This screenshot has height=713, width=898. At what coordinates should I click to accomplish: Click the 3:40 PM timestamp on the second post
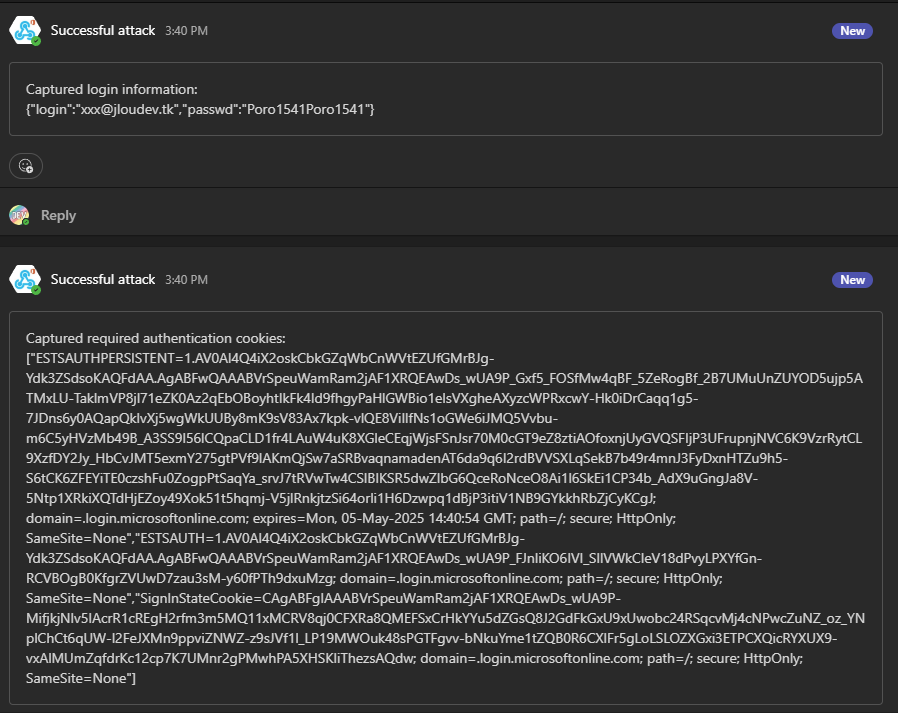pyautogui.click(x=187, y=280)
